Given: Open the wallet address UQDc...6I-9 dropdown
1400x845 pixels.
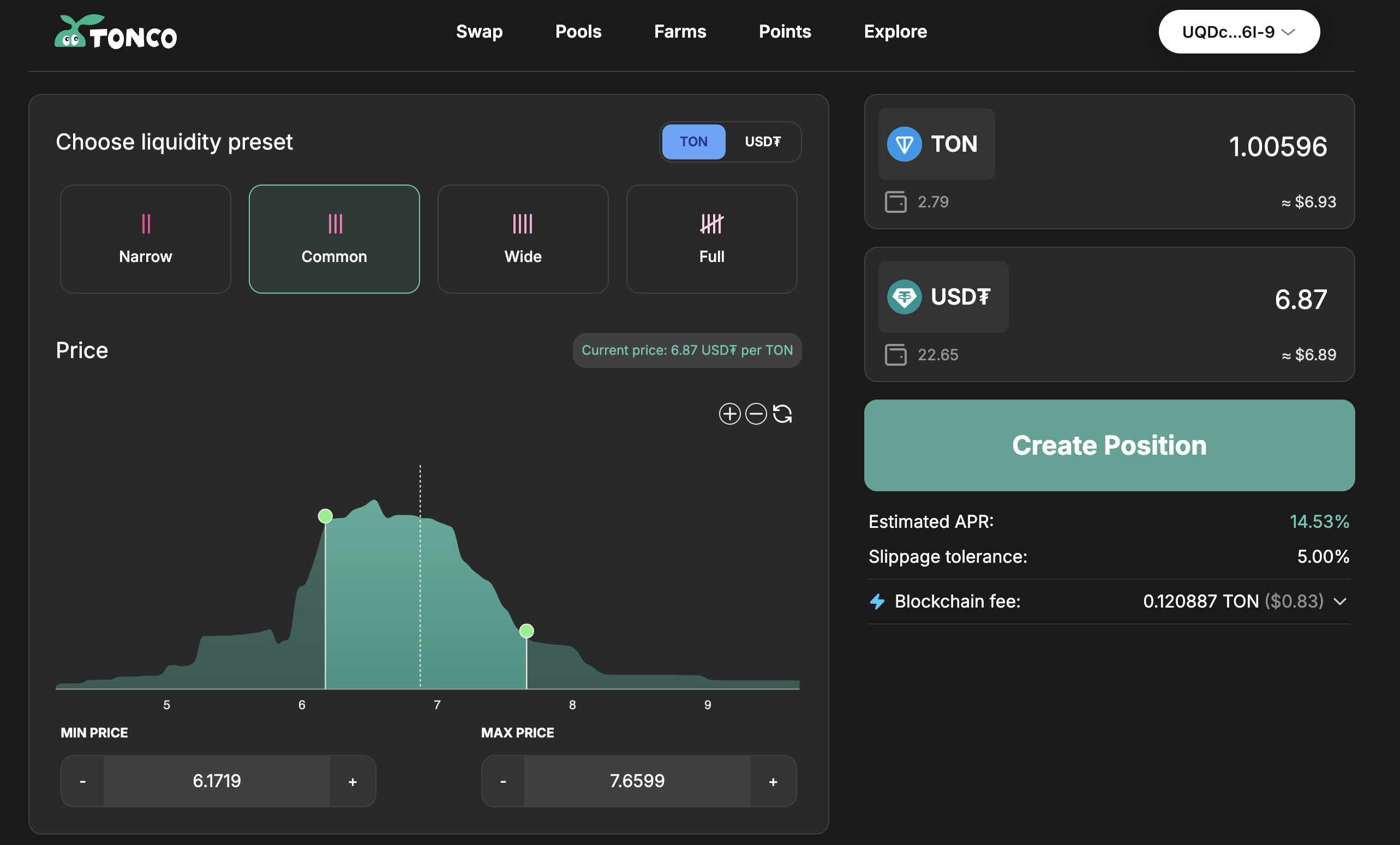Looking at the screenshot, I should pyautogui.click(x=1239, y=32).
